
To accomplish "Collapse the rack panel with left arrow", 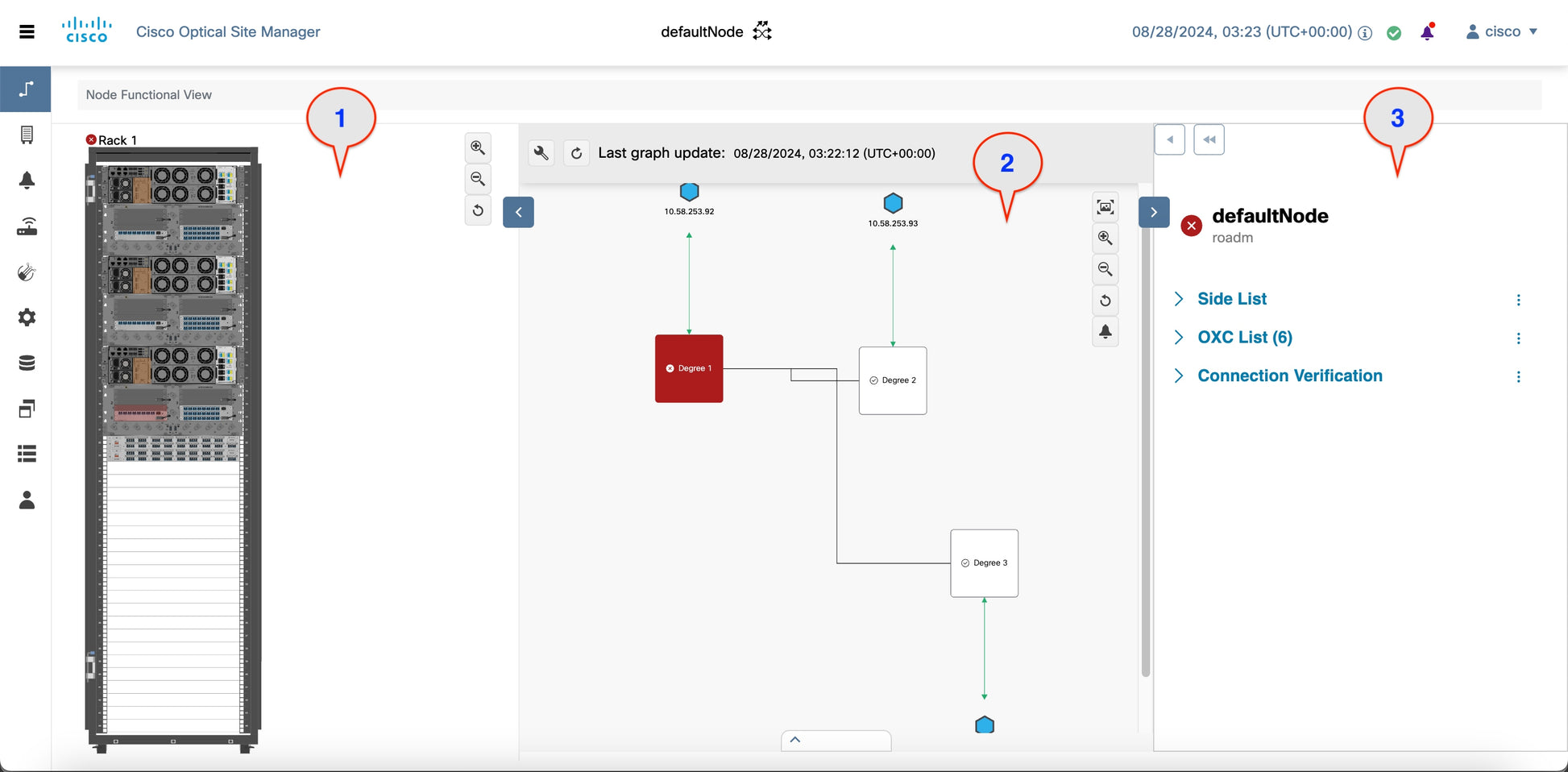I will pyautogui.click(x=518, y=212).
